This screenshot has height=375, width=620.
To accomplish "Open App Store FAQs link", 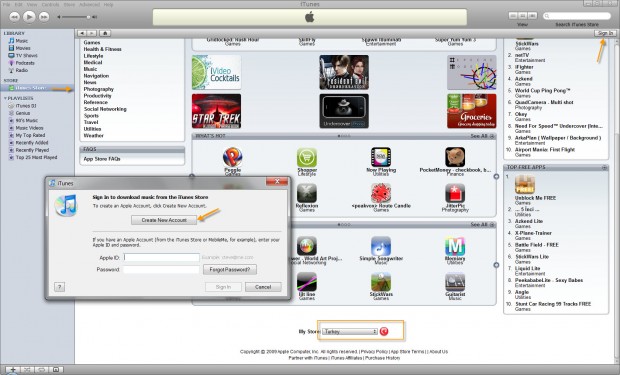I will pyautogui.click(x=102, y=159).
